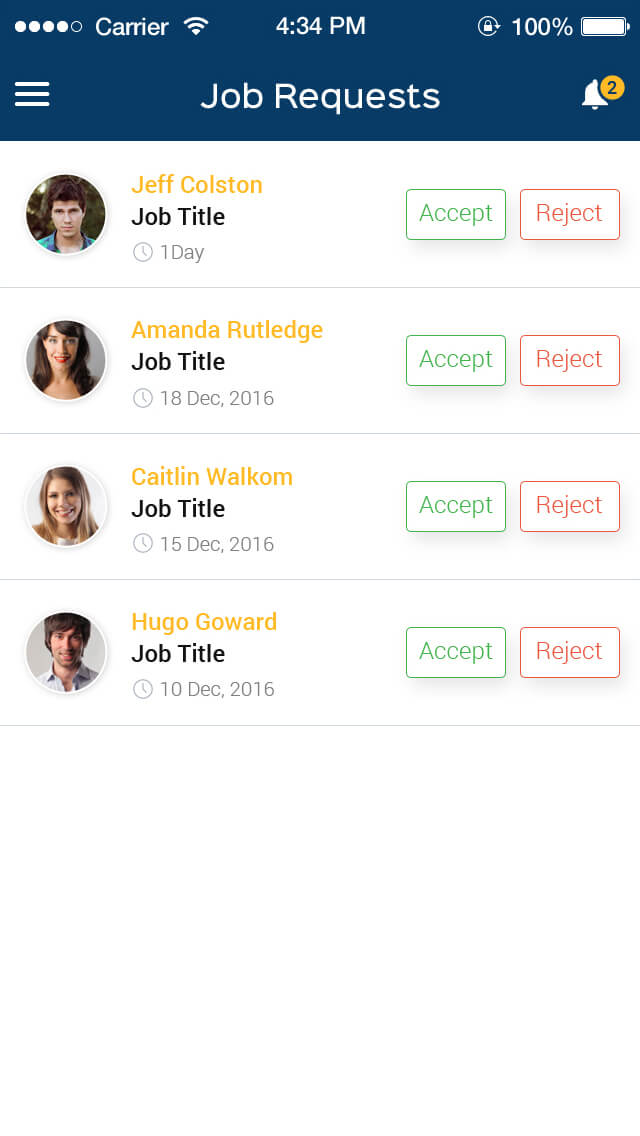
Task: Open notifications bell with badge
Action: [x=597, y=94]
